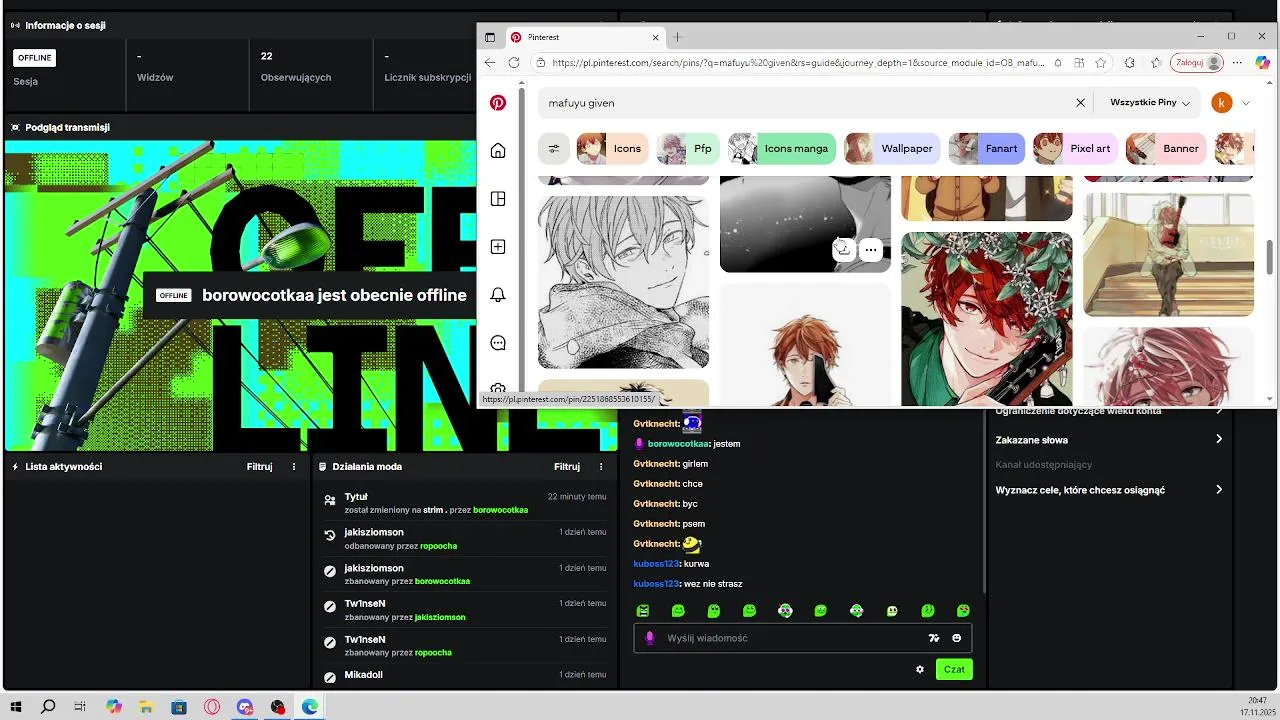This screenshot has height=720, width=1280.
Task: Insert the angry green emote
Action: [643, 611]
